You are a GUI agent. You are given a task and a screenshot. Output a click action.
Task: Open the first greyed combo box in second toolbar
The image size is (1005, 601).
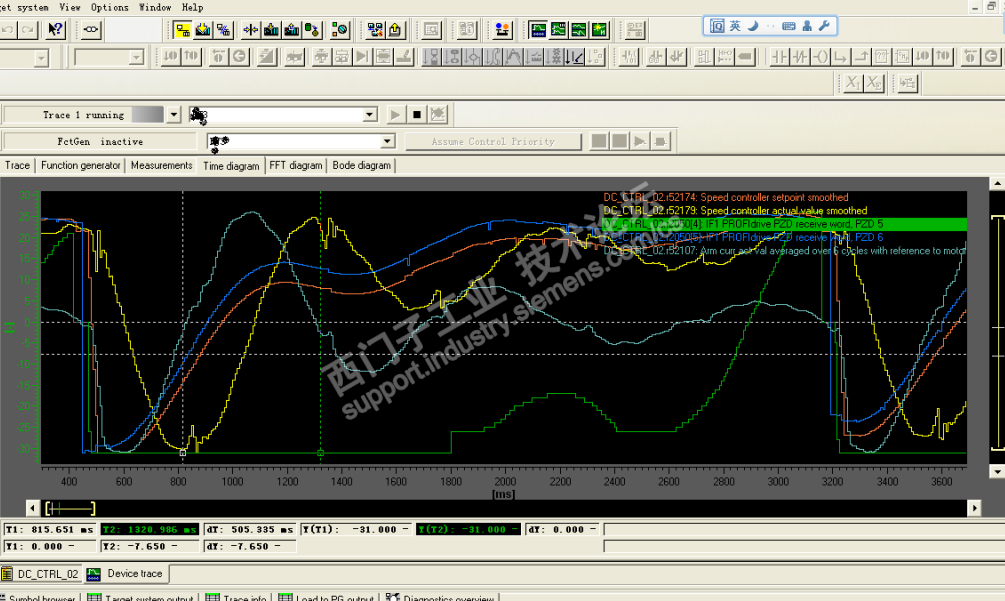point(42,58)
